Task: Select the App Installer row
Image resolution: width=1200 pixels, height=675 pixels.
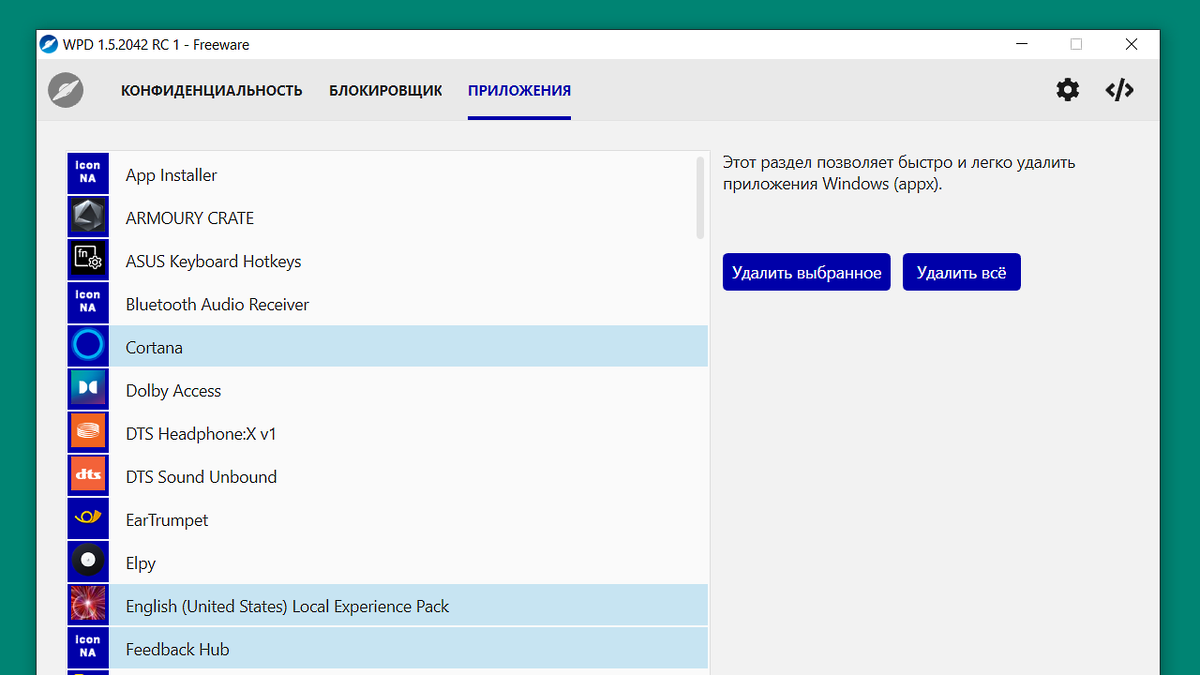Action: point(388,175)
